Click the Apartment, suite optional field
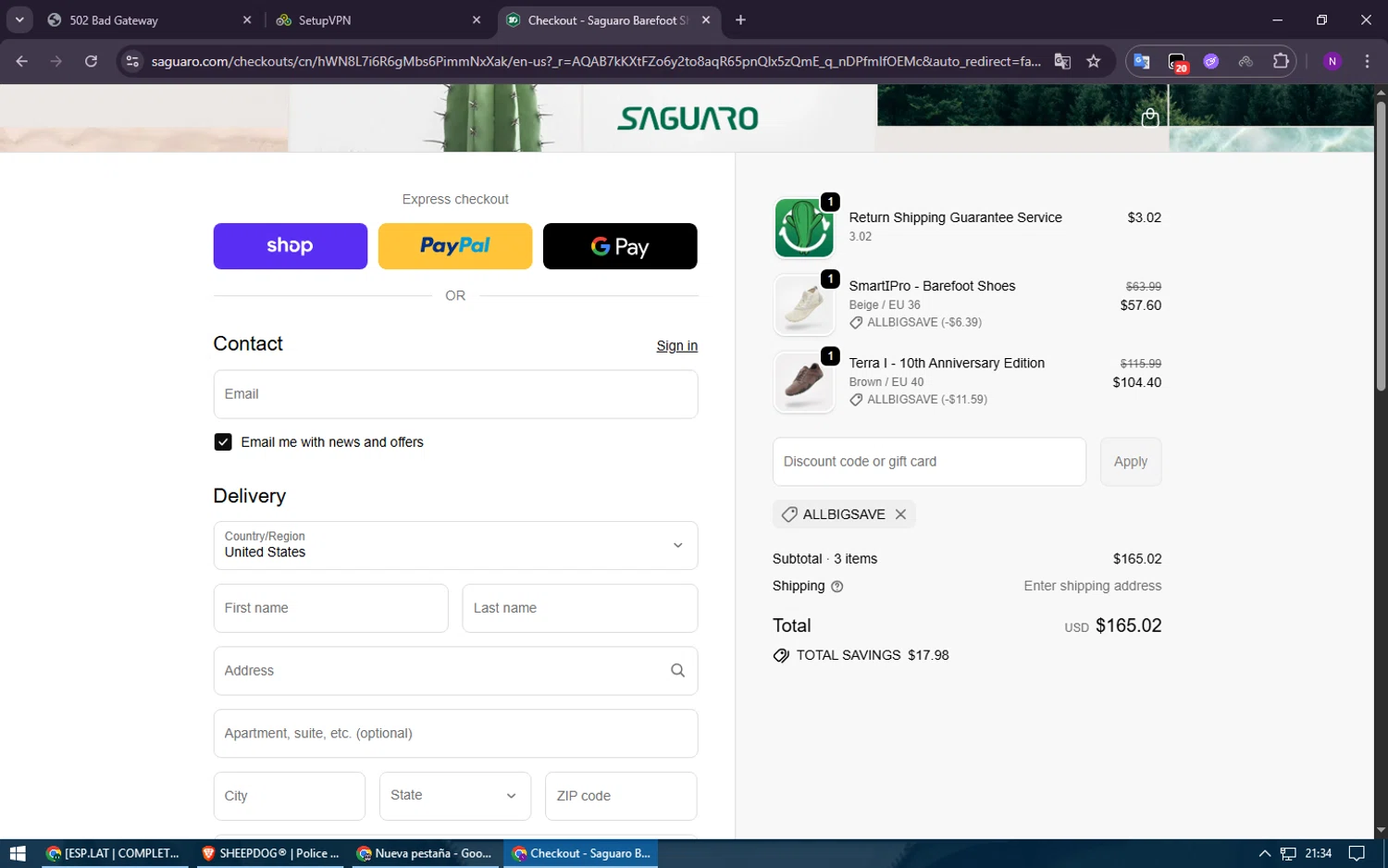 tap(455, 734)
